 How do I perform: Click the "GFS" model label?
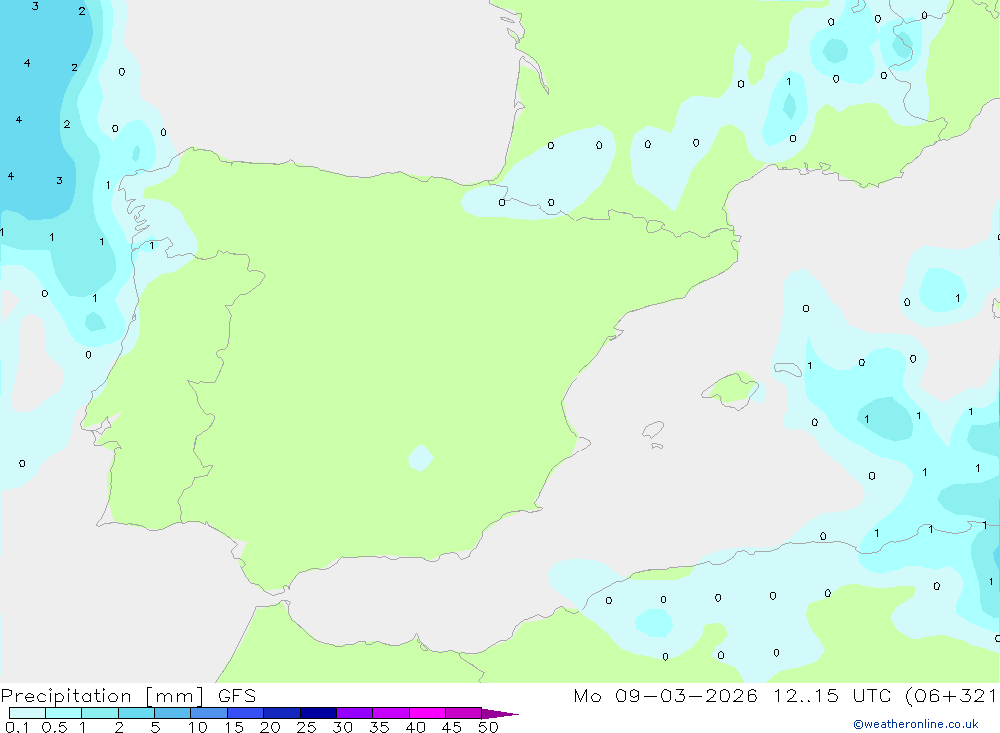tap(237, 695)
